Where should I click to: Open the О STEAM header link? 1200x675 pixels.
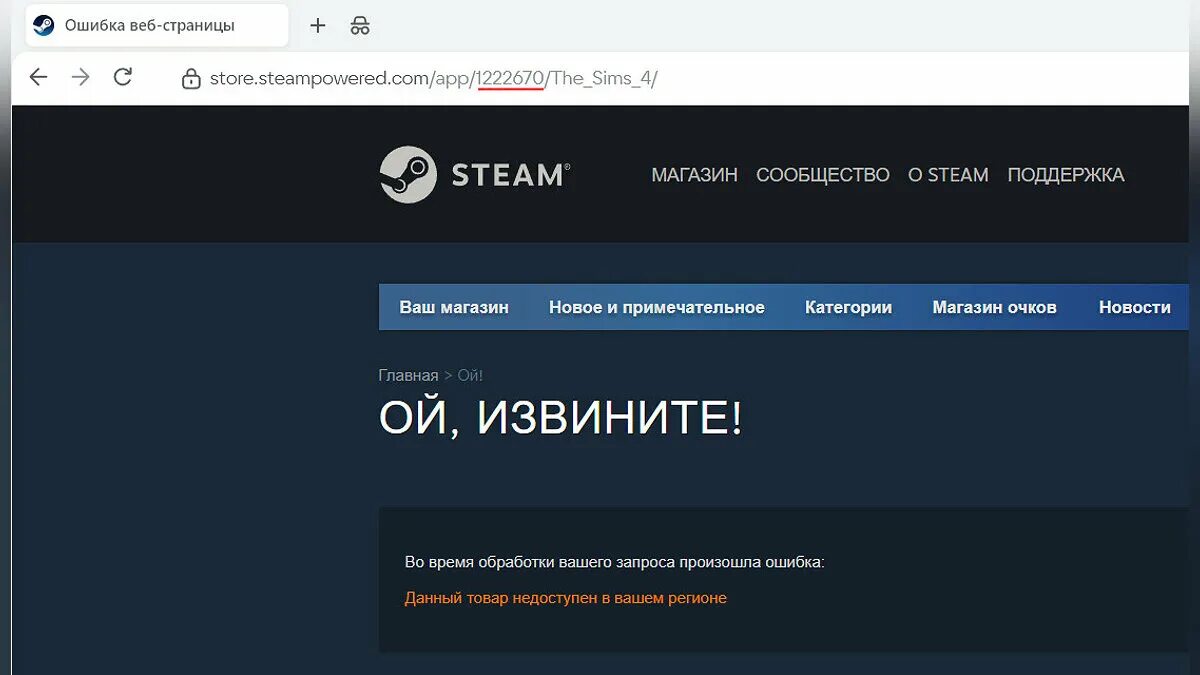coord(948,175)
